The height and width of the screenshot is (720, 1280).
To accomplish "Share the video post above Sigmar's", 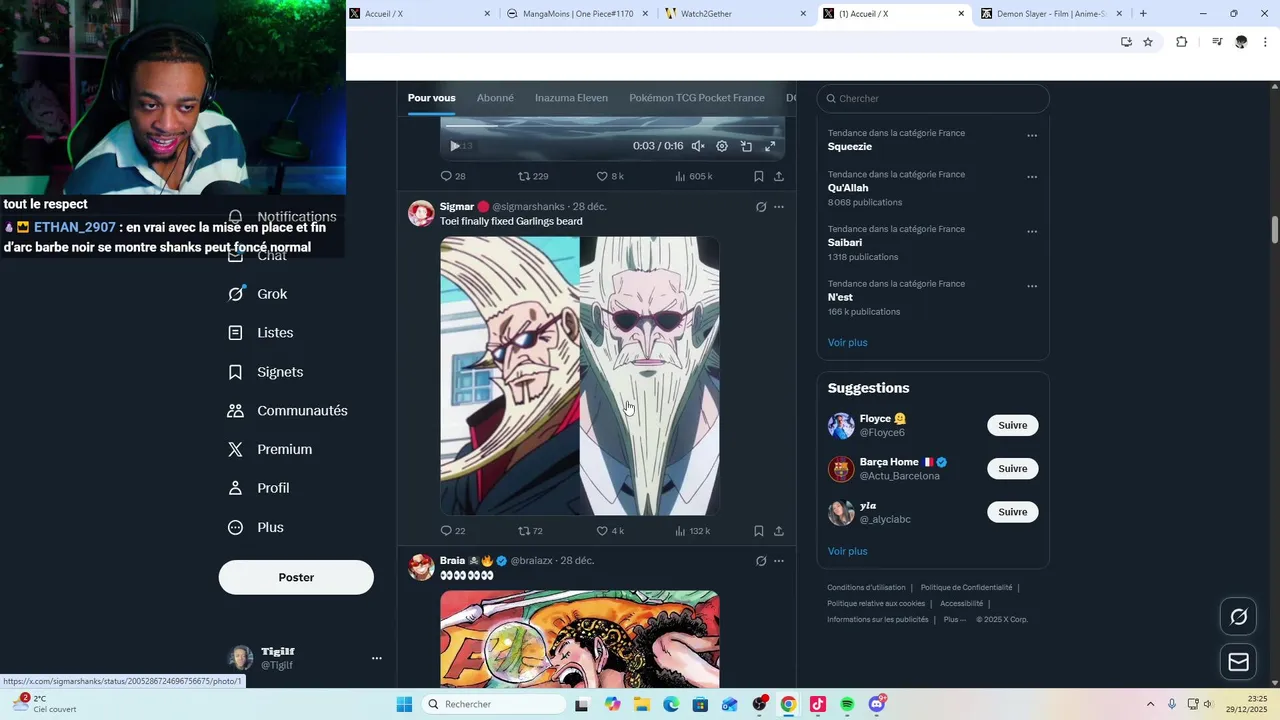I will (778, 176).
